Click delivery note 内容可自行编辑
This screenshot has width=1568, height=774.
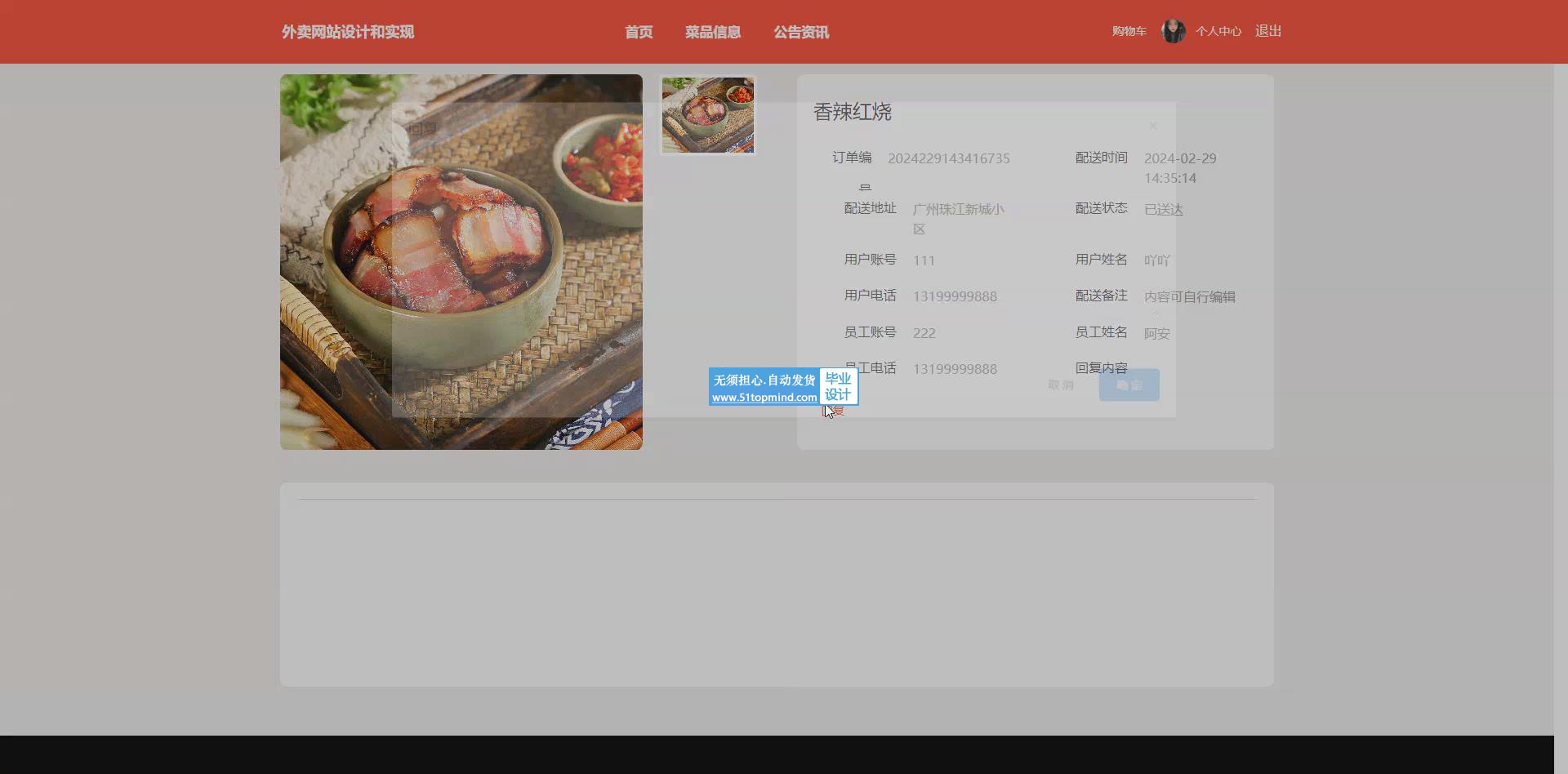1190,296
